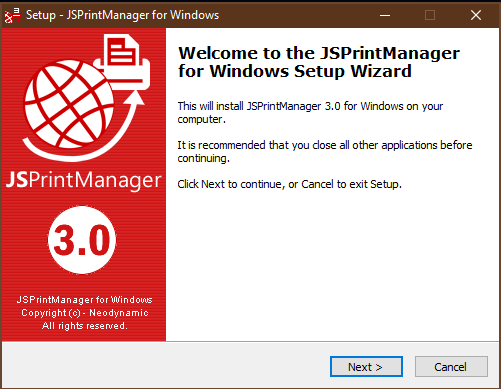Click the greyed-out maximize button
The image size is (501, 389).
[x=430, y=15]
